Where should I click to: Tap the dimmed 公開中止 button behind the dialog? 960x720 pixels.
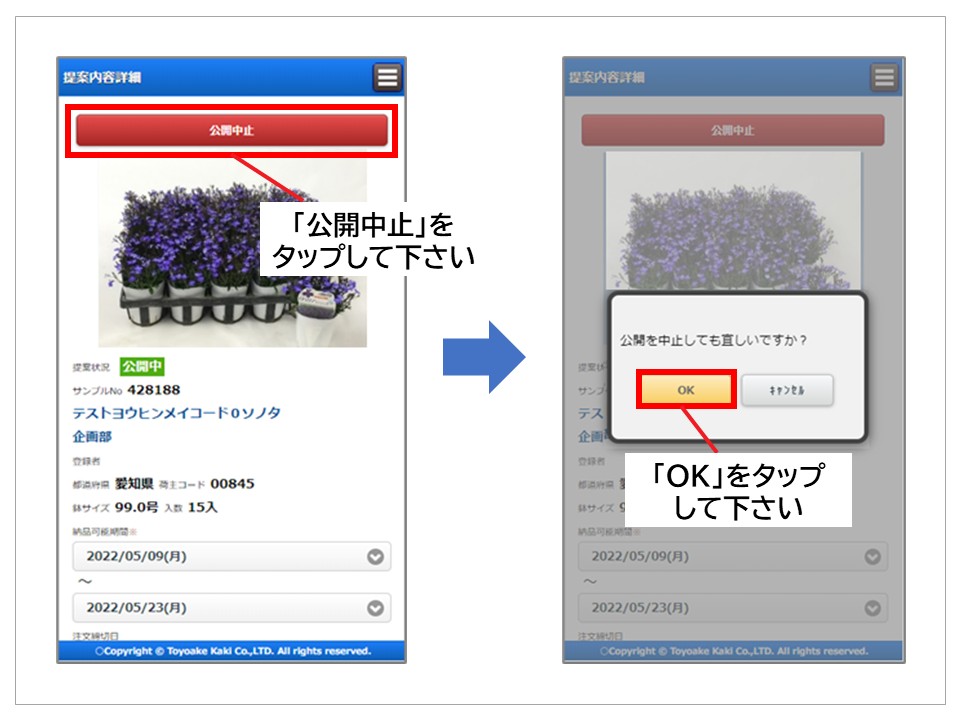click(x=733, y=130)
